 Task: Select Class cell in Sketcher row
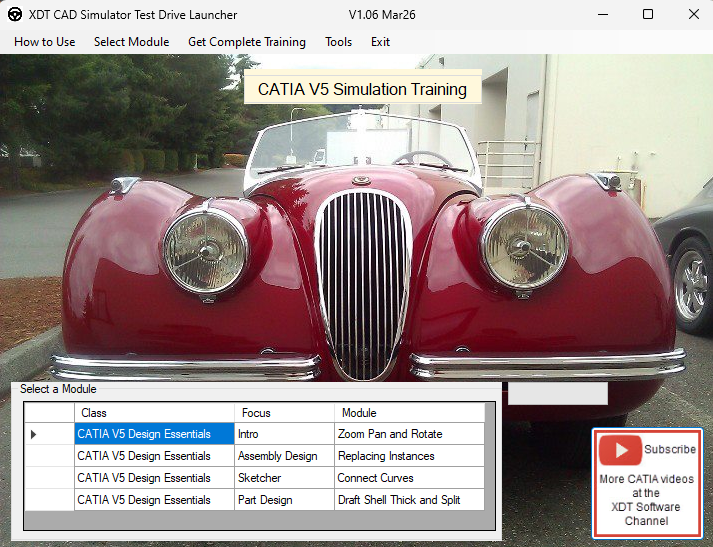(154, 478)
